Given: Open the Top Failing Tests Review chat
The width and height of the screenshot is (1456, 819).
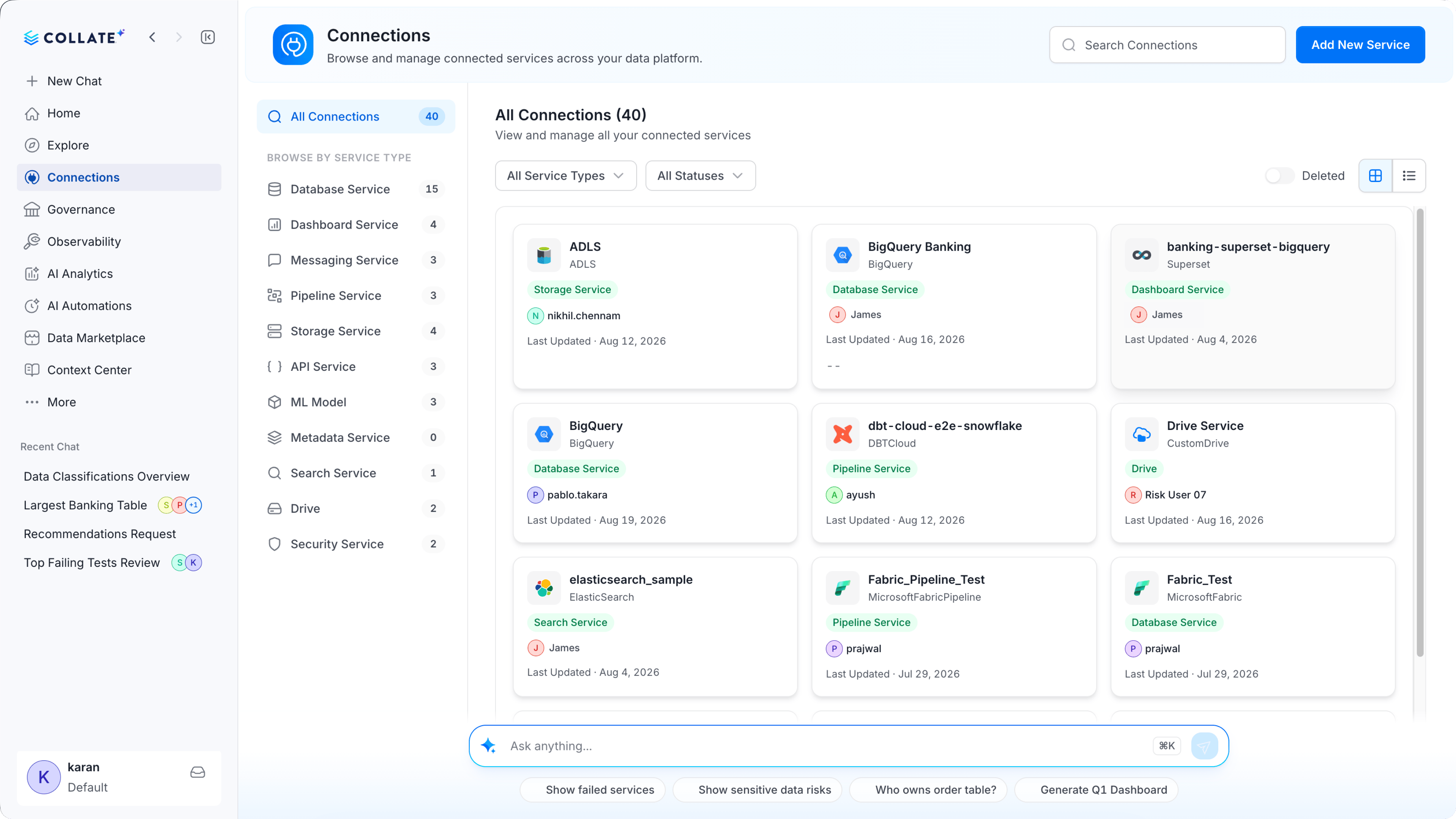Looking at the screenshot, I should coord(91,562).
